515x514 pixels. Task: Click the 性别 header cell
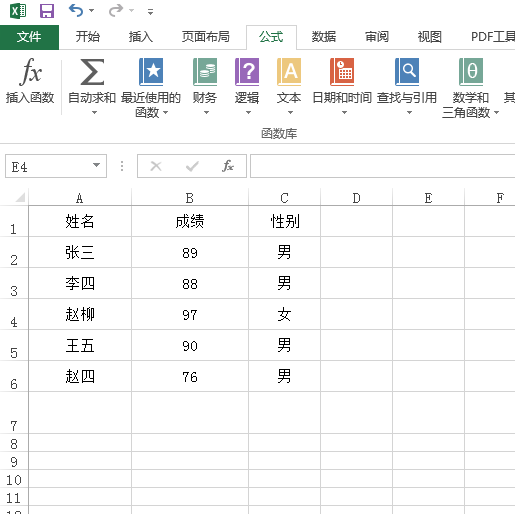tap(284, 221)
